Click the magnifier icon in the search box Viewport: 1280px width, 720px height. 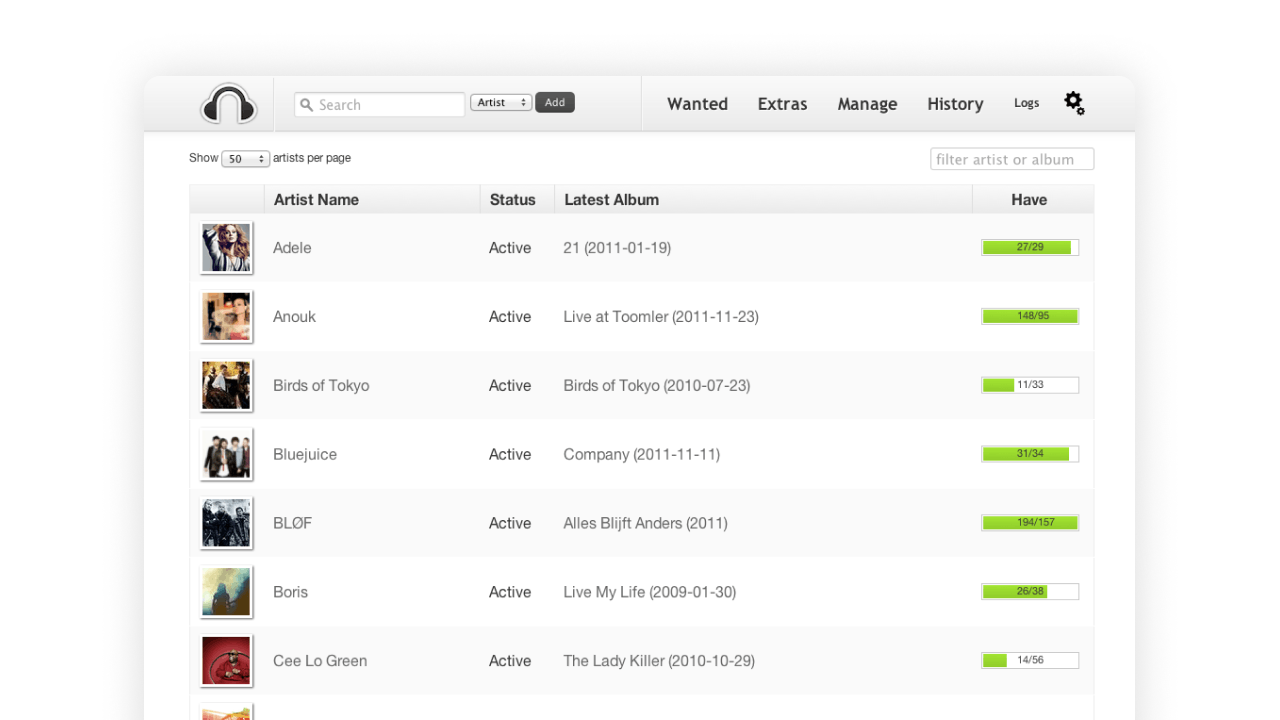[x=307, y=105]
